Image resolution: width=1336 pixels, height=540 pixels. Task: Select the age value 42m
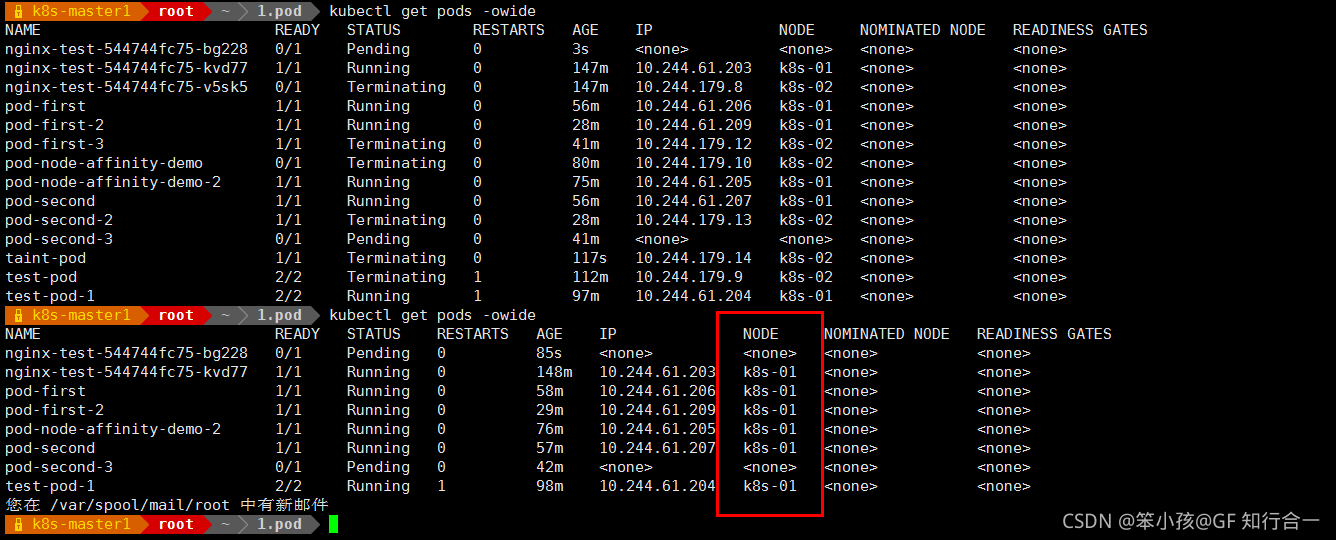549,467
